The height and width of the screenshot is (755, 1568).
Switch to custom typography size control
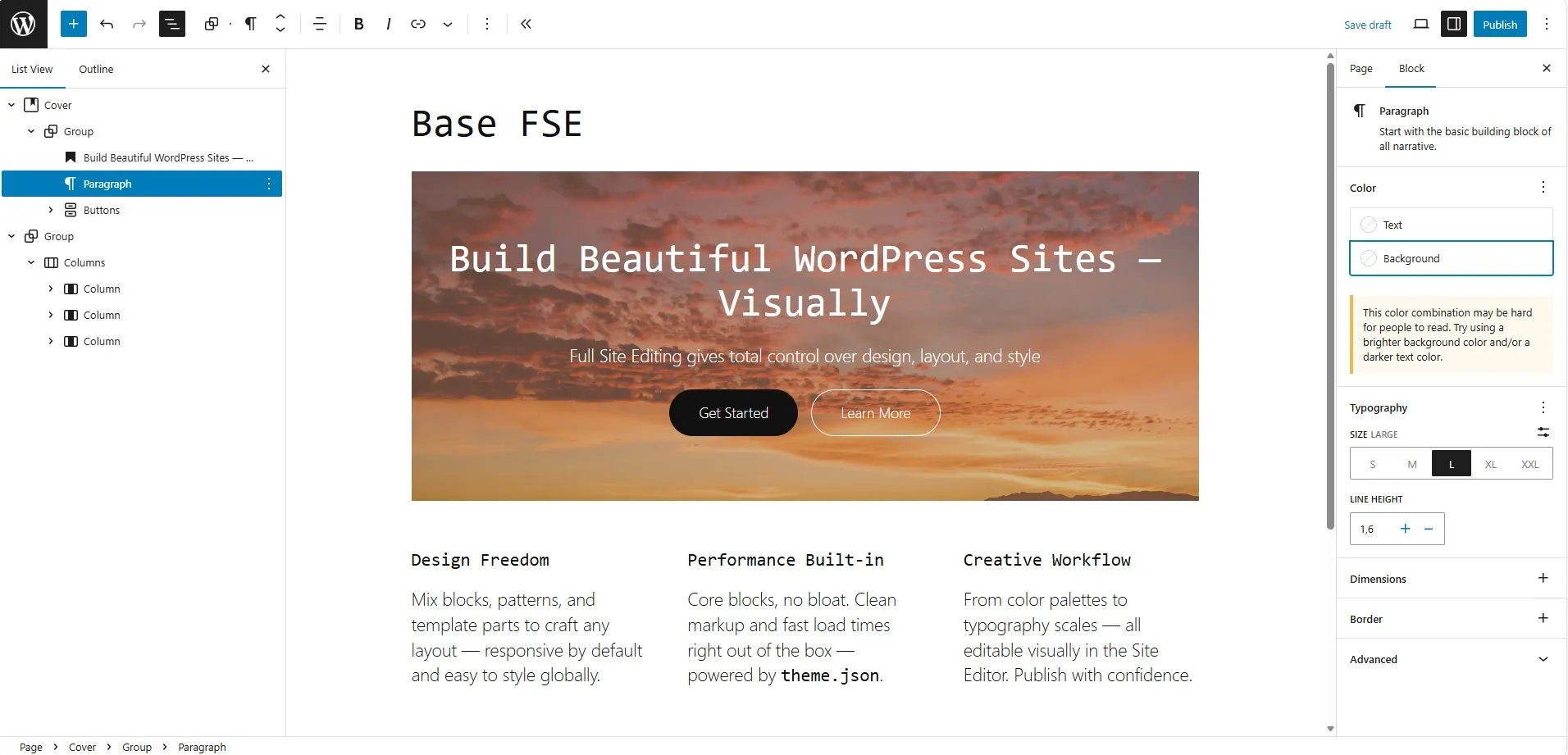[1542, 433]
